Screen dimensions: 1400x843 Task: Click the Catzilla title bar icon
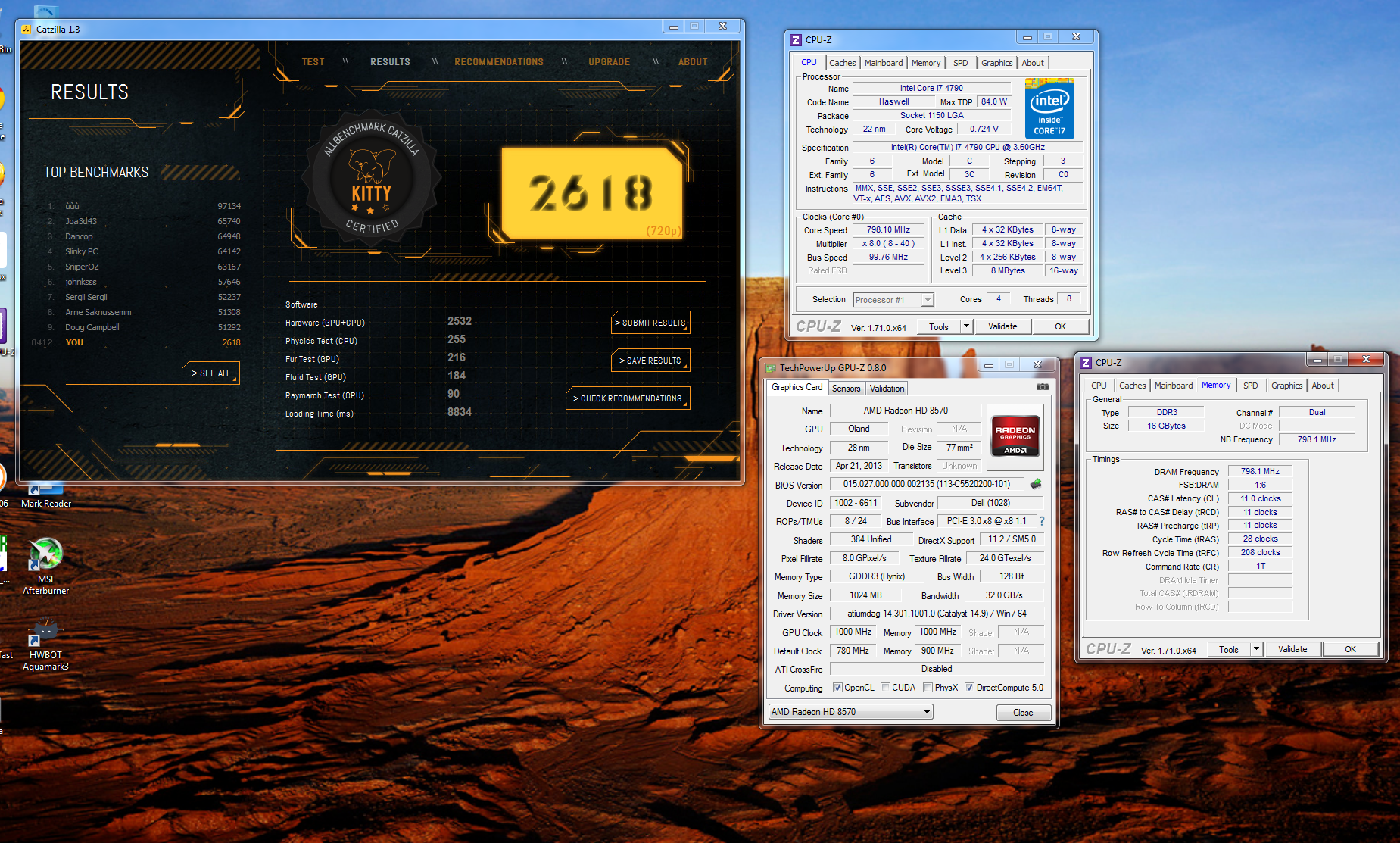coord(27,29)
